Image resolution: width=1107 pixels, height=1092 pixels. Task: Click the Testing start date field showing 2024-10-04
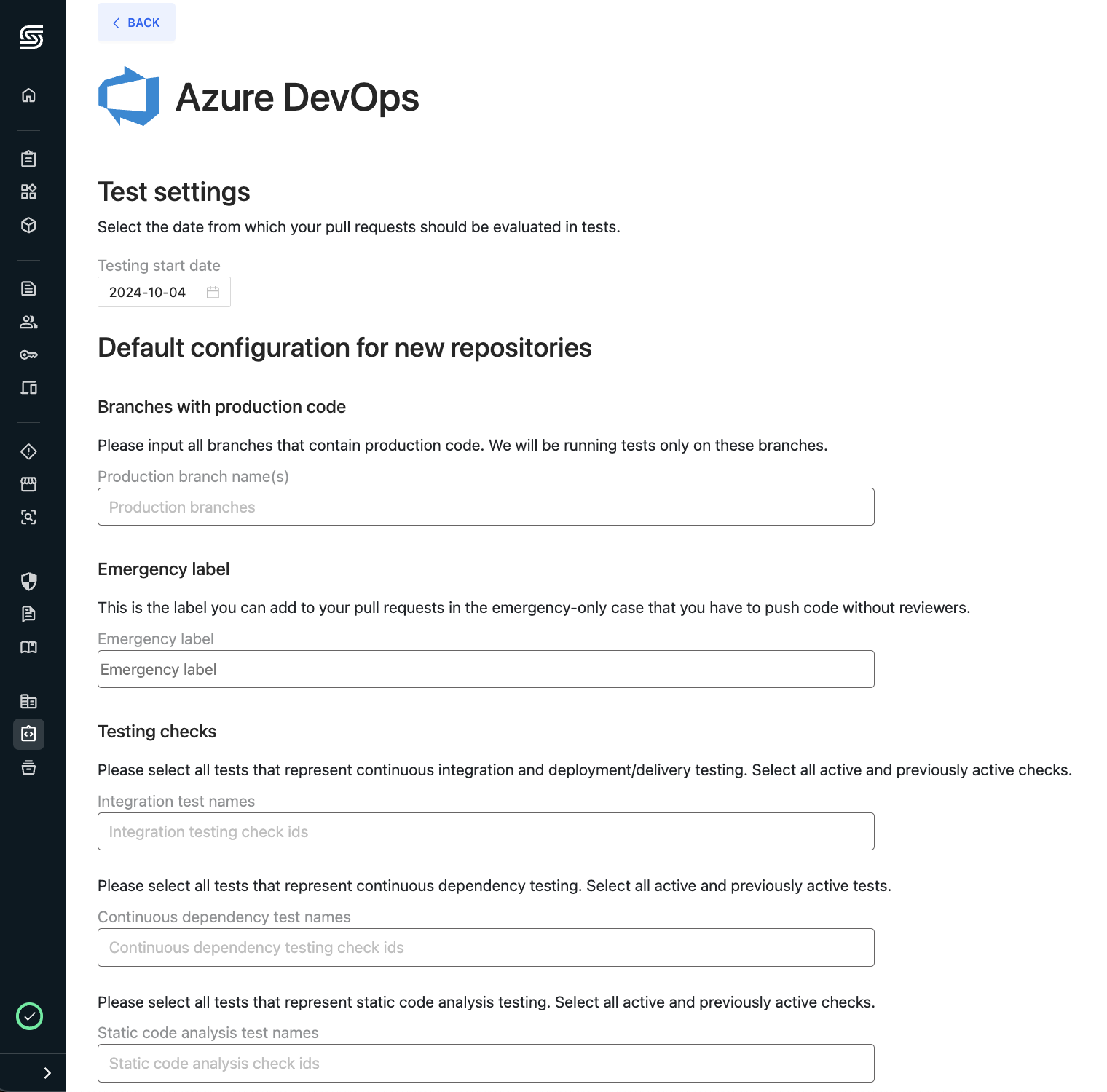click(x=164, y=292)
